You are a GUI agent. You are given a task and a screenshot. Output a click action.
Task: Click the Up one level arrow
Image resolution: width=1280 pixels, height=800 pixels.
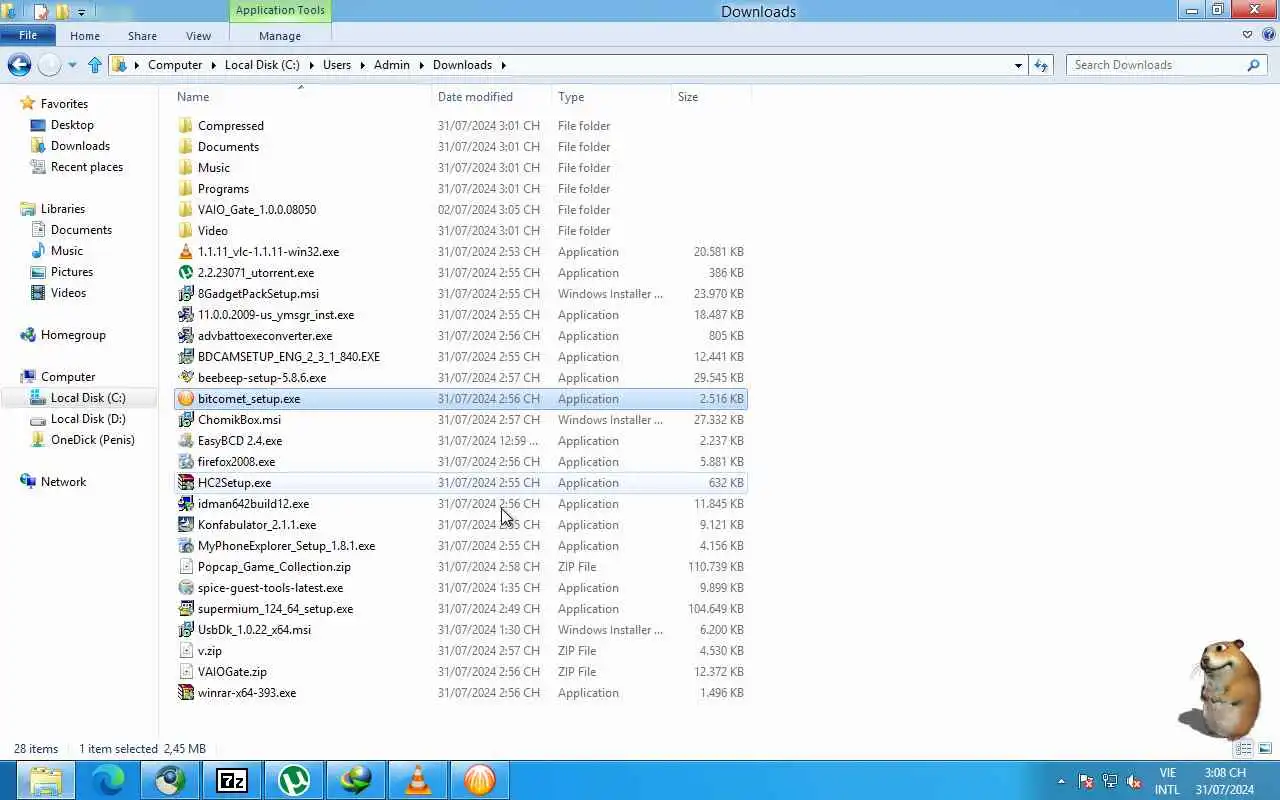tap(95, 65)
